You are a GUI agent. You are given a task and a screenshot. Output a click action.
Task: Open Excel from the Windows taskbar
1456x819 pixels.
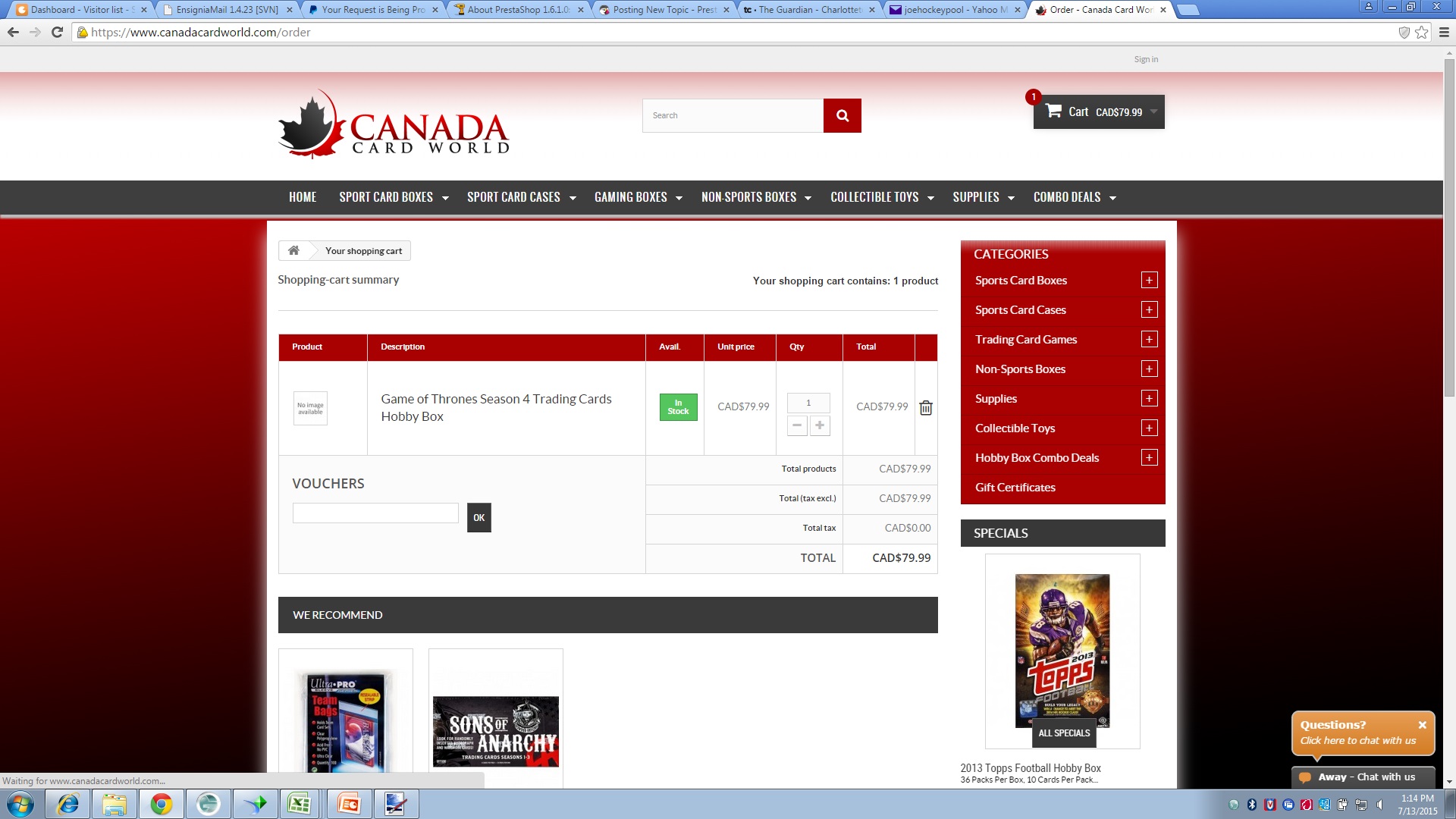(x=299, y=804)
